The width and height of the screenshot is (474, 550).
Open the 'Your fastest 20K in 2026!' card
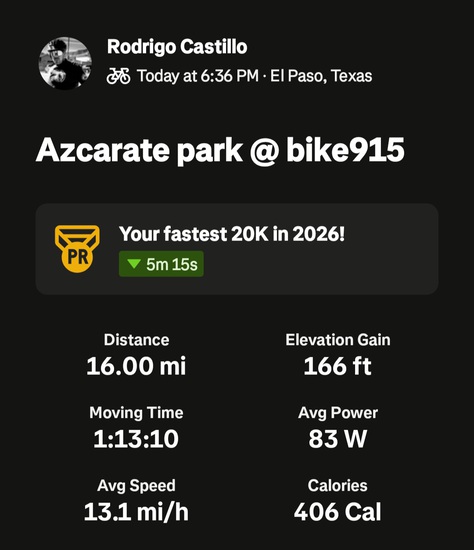(x=237, y=249)
